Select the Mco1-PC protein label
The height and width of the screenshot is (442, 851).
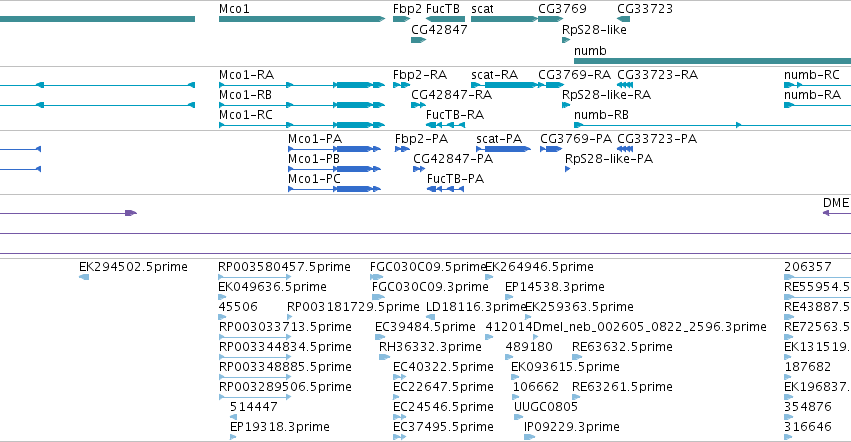point(314,179)
